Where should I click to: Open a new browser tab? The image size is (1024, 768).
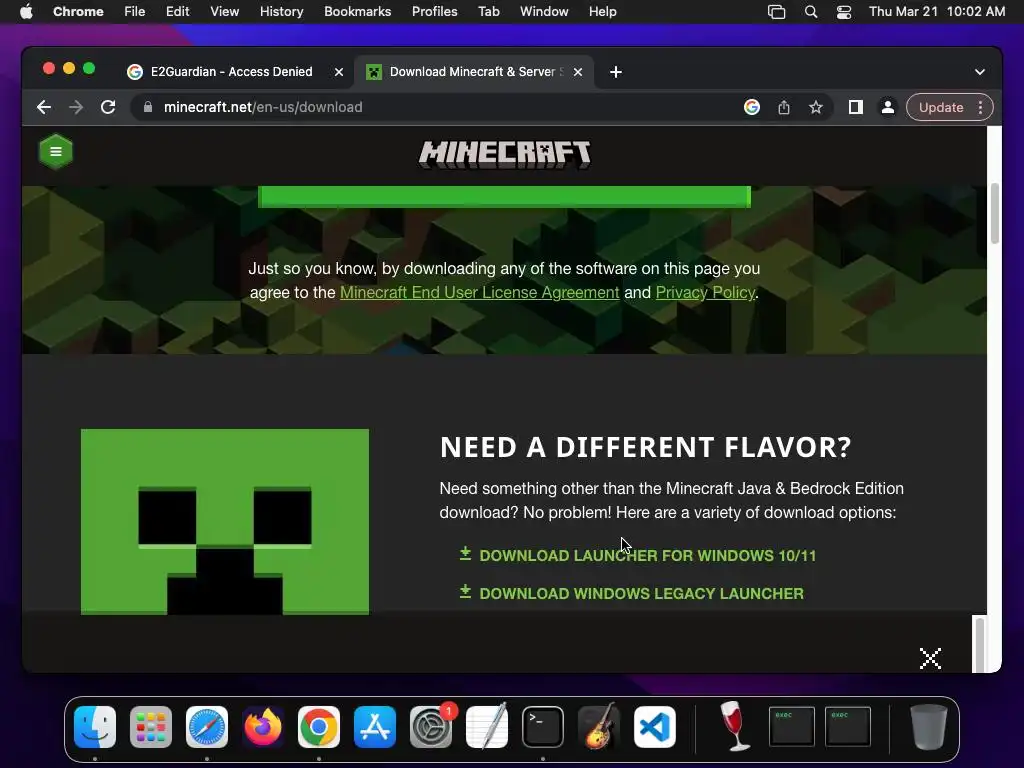tap(616, 72)
